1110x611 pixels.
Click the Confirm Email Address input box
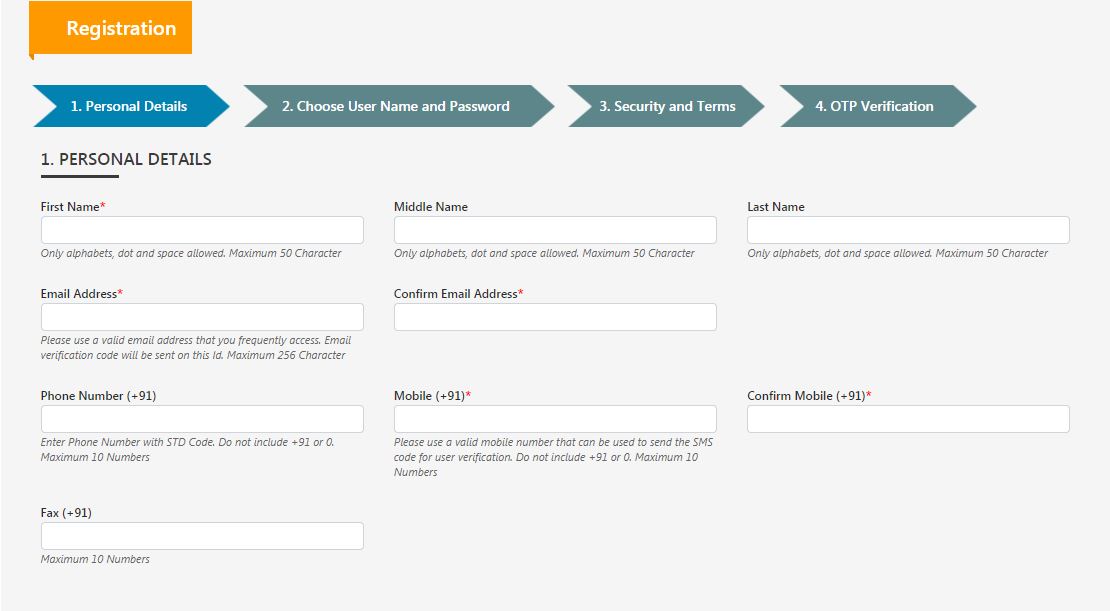(x=555, y=316)
